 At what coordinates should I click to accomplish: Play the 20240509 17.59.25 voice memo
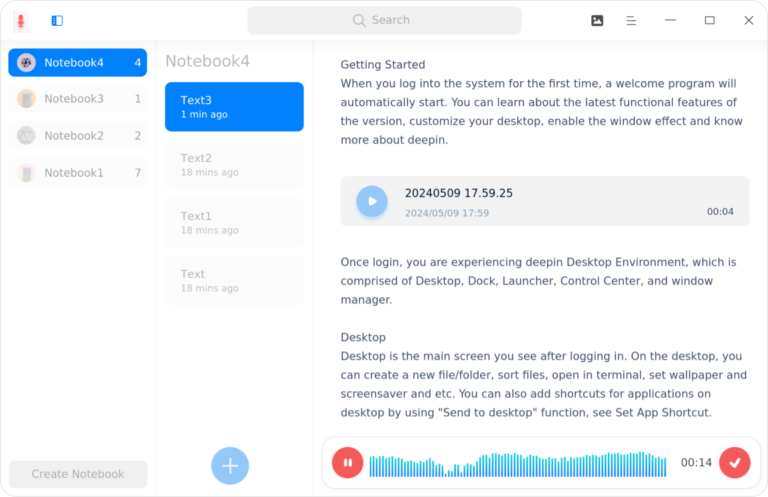(372, 201)
